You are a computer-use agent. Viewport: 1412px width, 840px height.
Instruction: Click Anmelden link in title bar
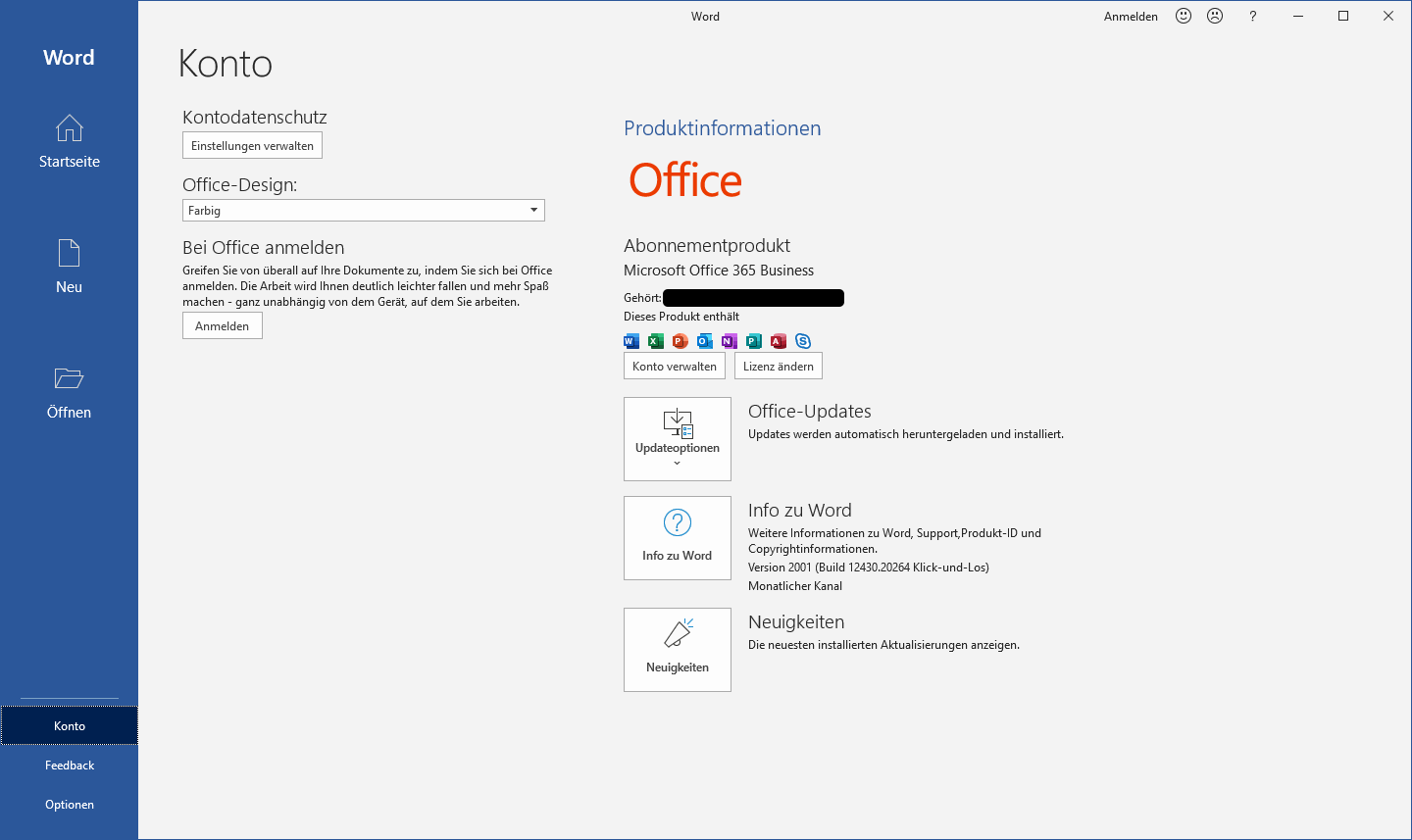tap(1131, 17)
